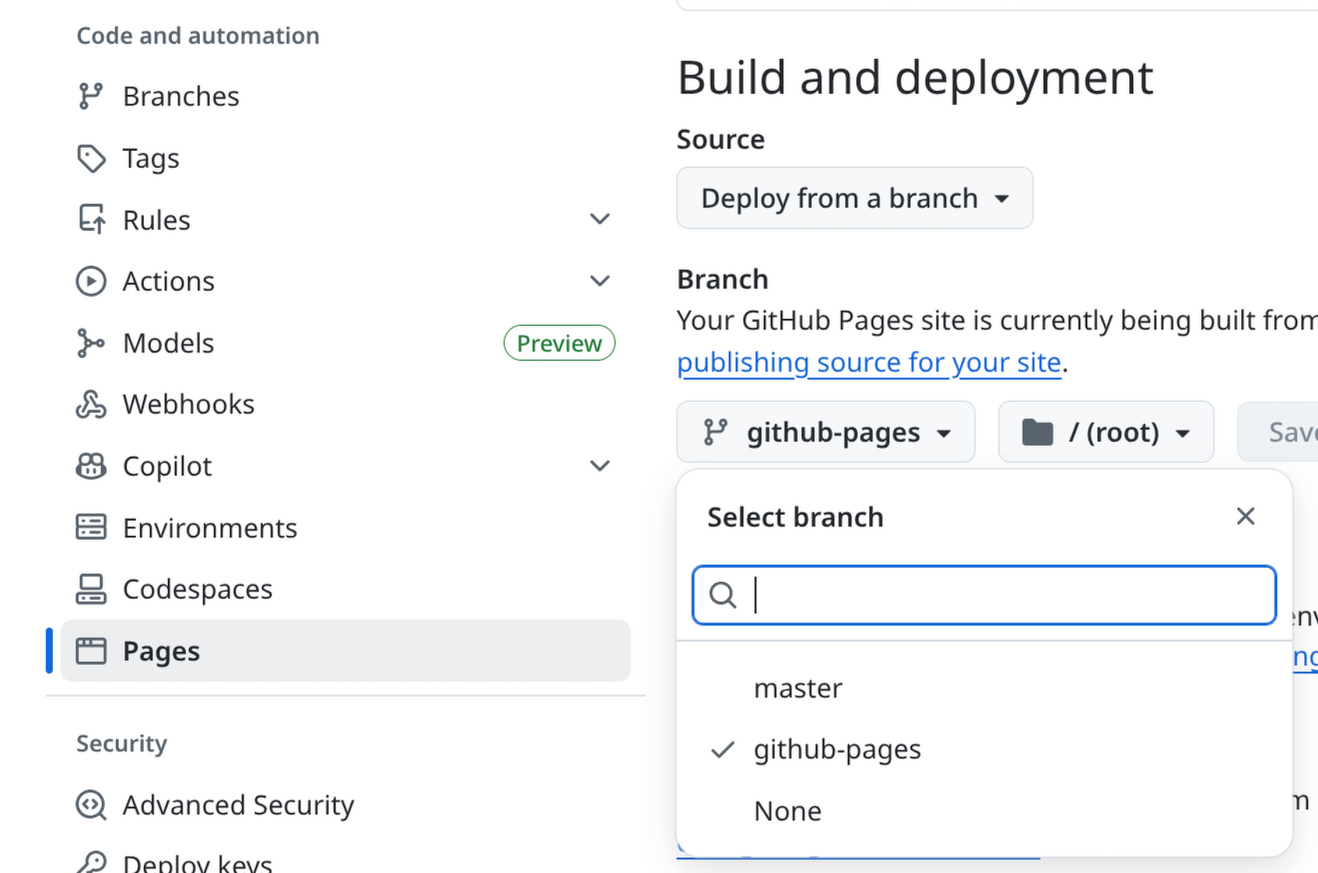Click the Branches git-branch icon
Viewport: 1318px width, 873px height.
(91, 96)
